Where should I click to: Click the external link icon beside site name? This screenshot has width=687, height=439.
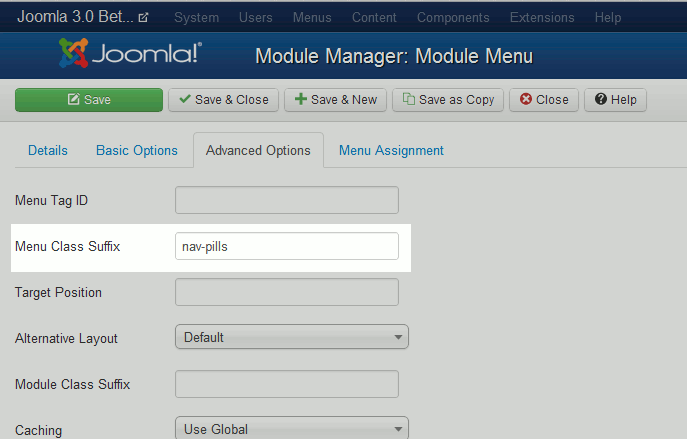[x=144, y=18]
